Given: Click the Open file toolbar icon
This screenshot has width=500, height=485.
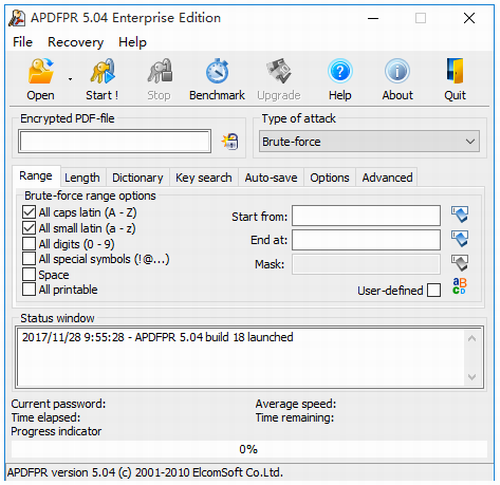Looking at the screenshot, I should (41, 71).
